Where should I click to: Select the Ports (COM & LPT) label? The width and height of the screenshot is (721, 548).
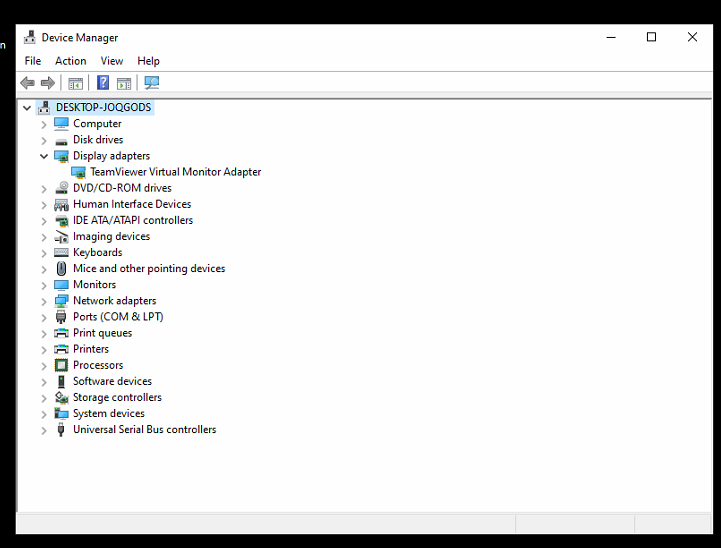118,317
